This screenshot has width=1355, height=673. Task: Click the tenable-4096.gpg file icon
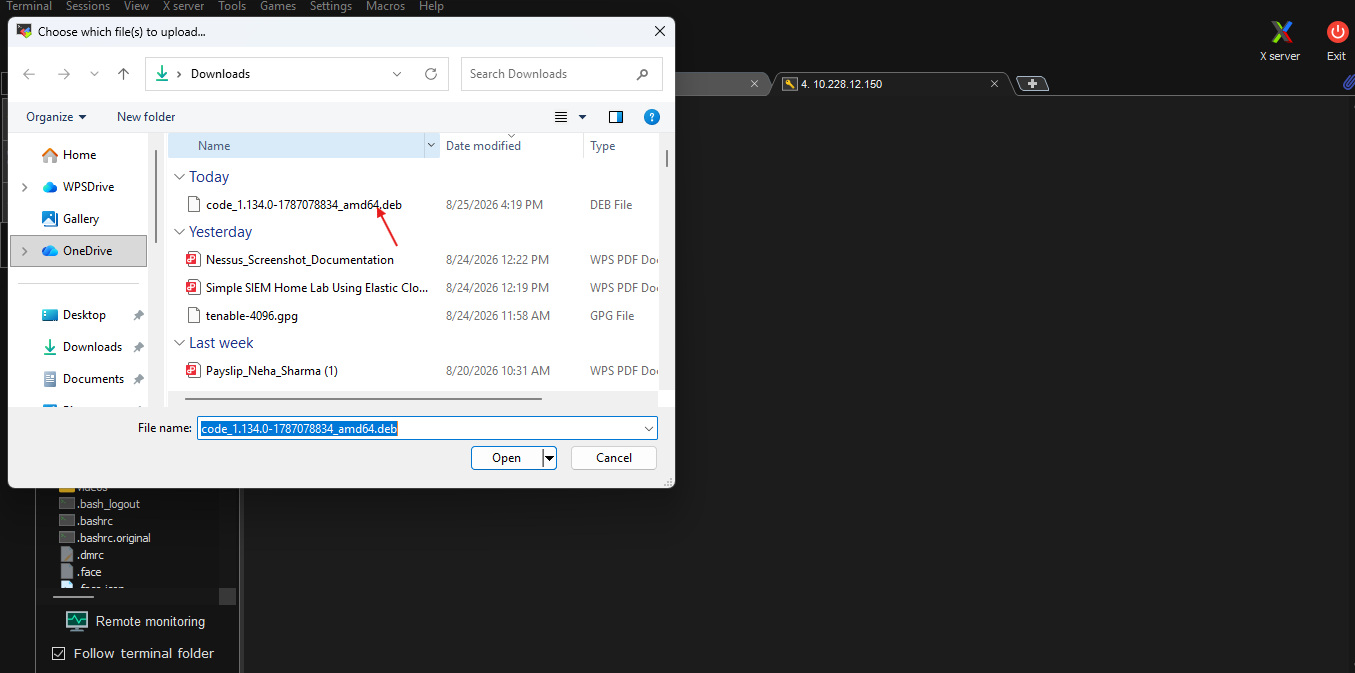(x=194, y=316)
